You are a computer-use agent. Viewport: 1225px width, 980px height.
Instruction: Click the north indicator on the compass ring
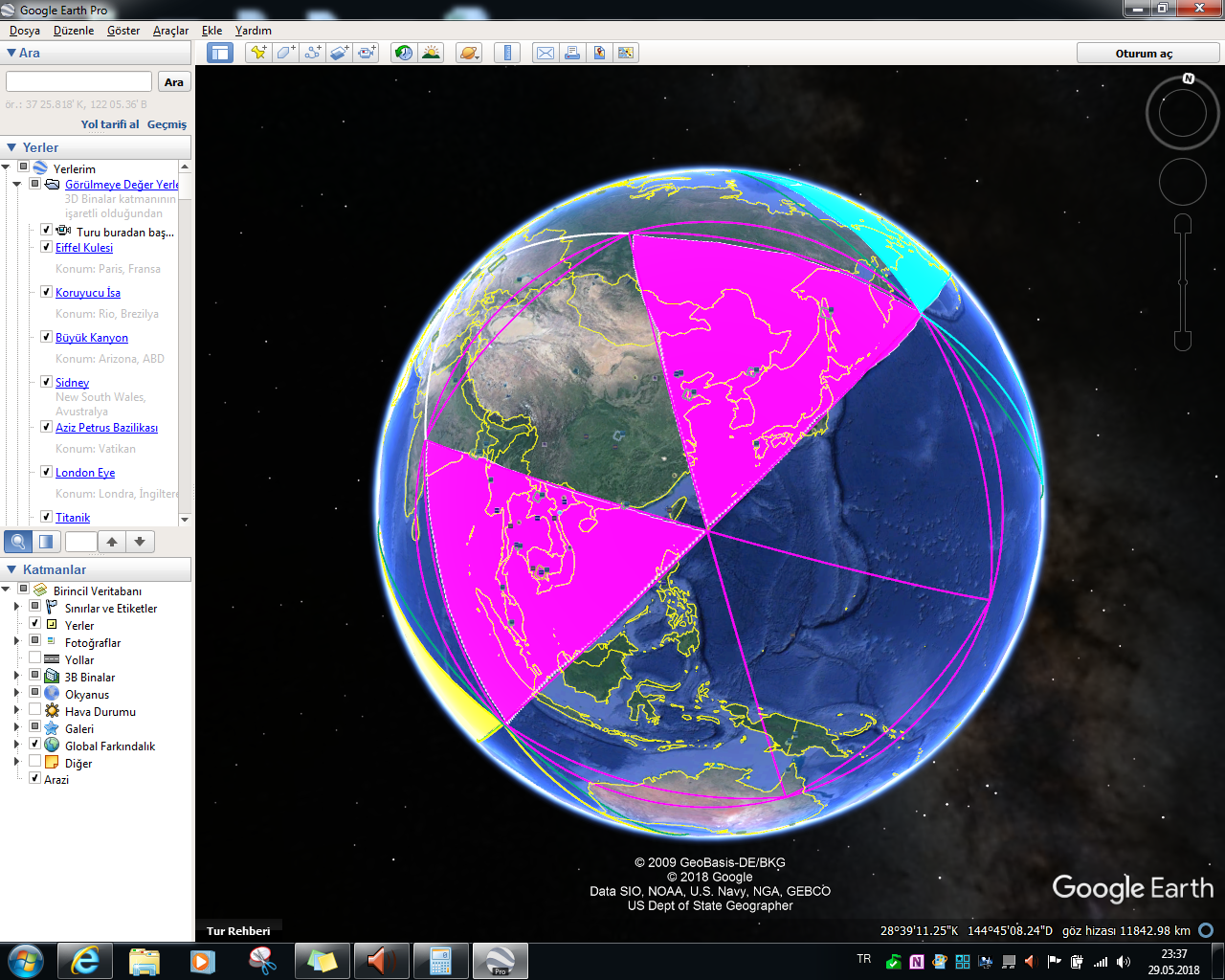[x=1189, y=78]
